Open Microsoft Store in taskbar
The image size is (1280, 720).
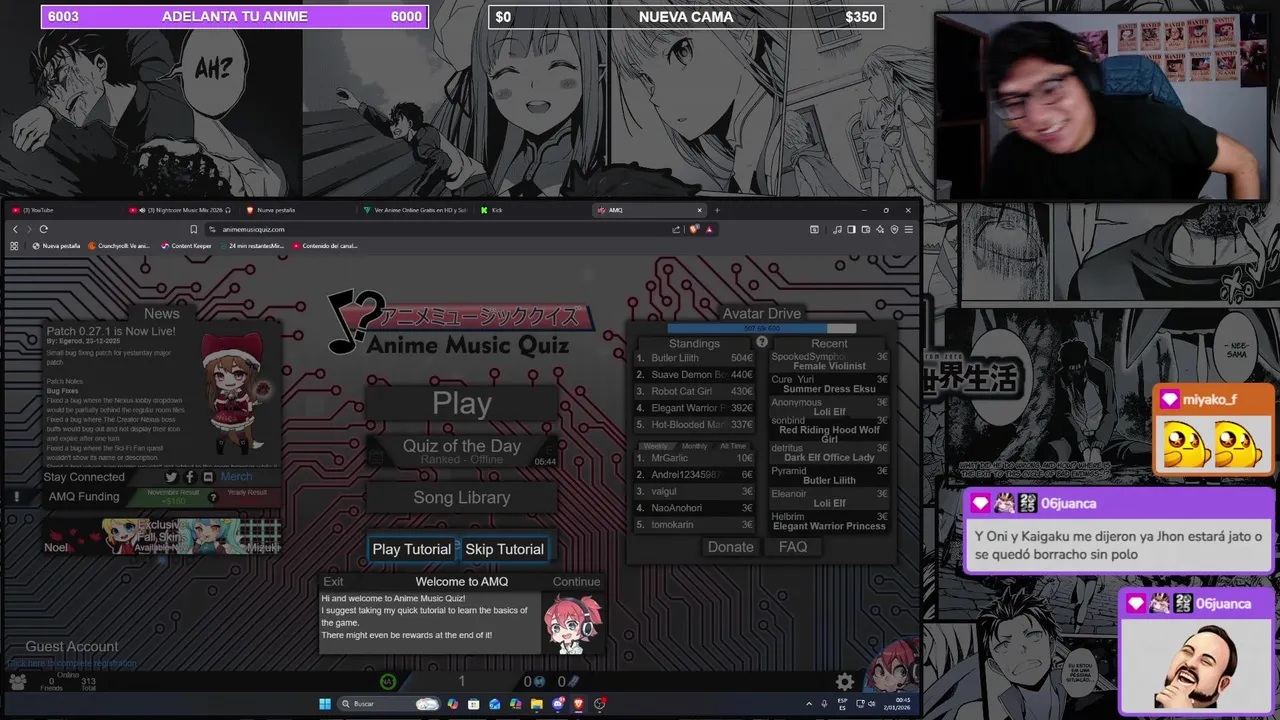[473, 704]
